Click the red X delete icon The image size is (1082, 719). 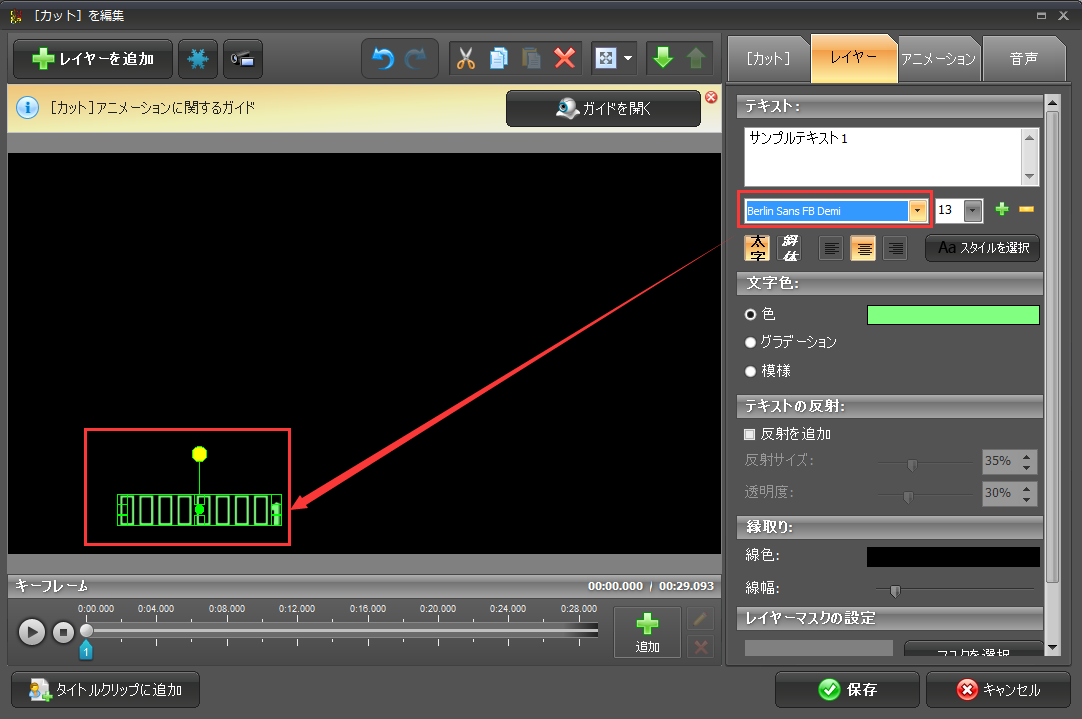(565, 59)
